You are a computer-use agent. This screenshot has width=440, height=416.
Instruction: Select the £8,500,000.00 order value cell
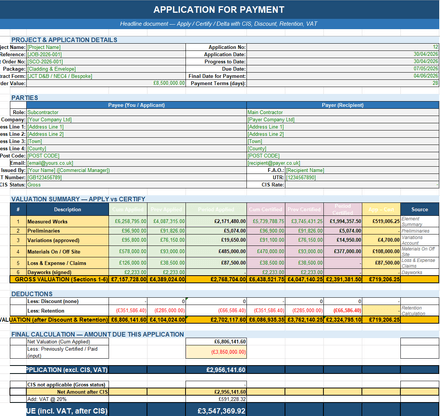click(106, 83)
